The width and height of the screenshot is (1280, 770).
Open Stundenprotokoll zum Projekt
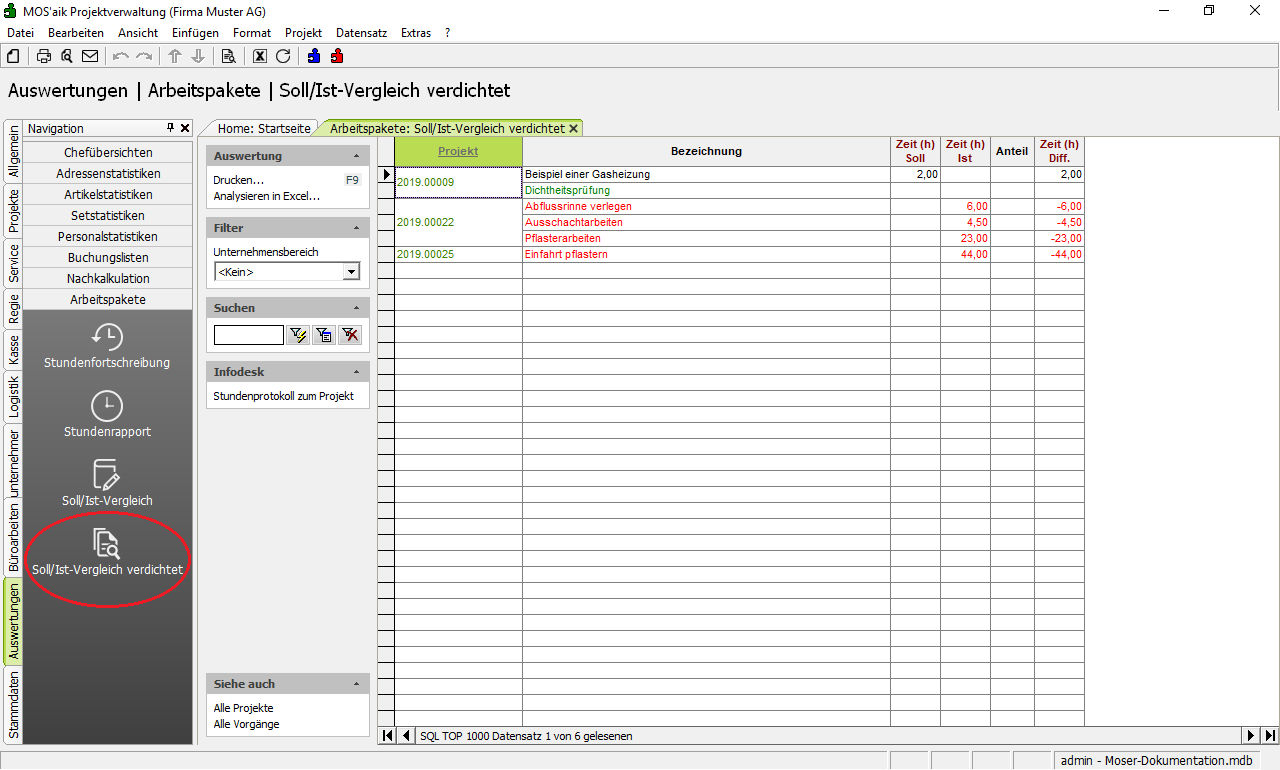[283, 396]
